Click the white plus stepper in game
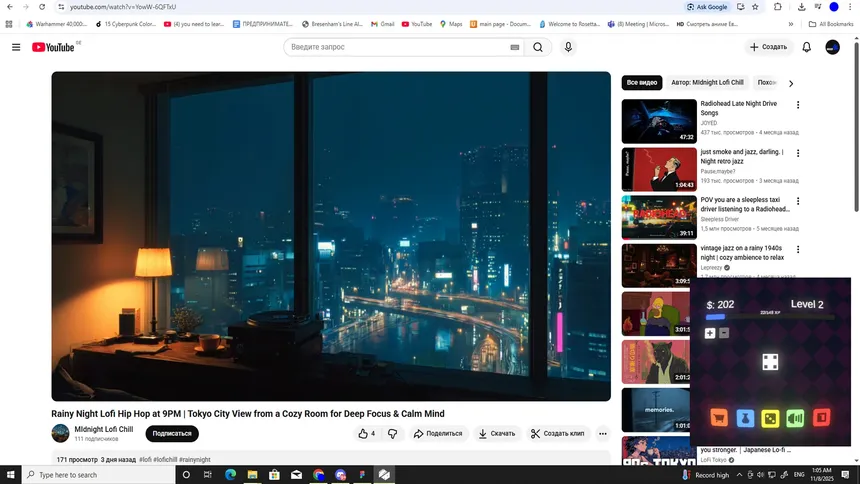Screen dimensions: 860x484 coord(710,333)
